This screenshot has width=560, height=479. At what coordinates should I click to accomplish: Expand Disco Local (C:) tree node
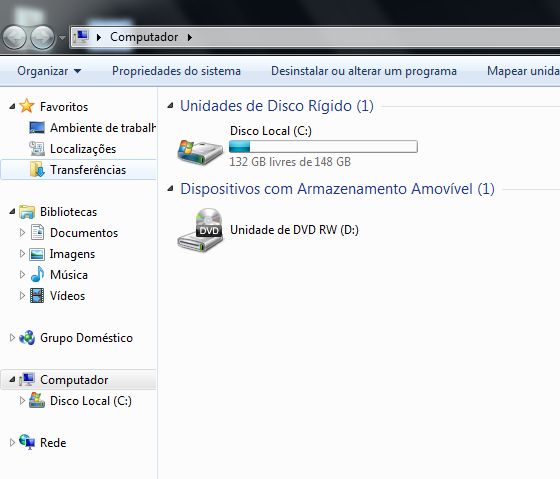(22, 401)
